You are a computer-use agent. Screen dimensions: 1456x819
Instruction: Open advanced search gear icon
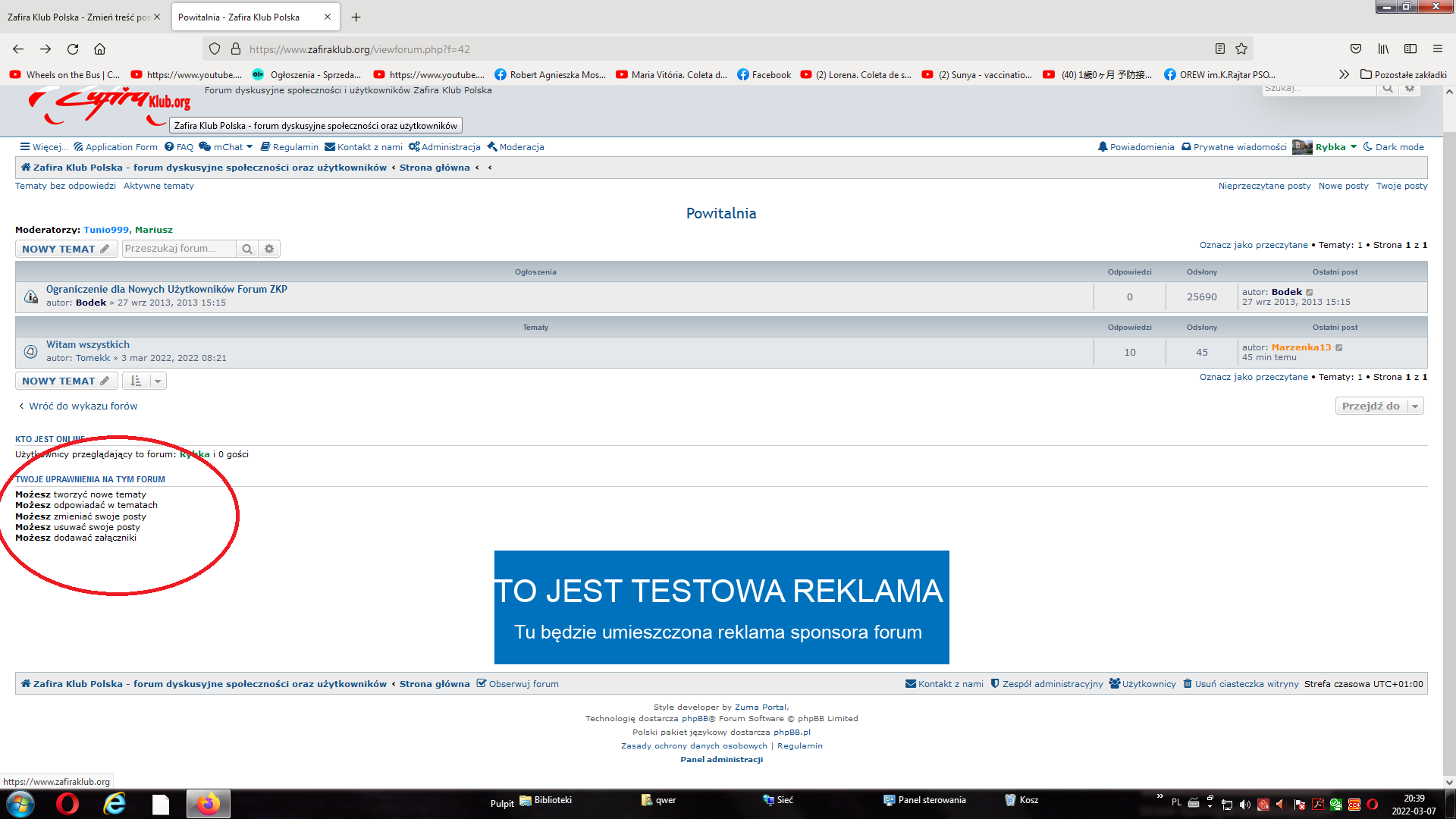click(x=269, y=249)
